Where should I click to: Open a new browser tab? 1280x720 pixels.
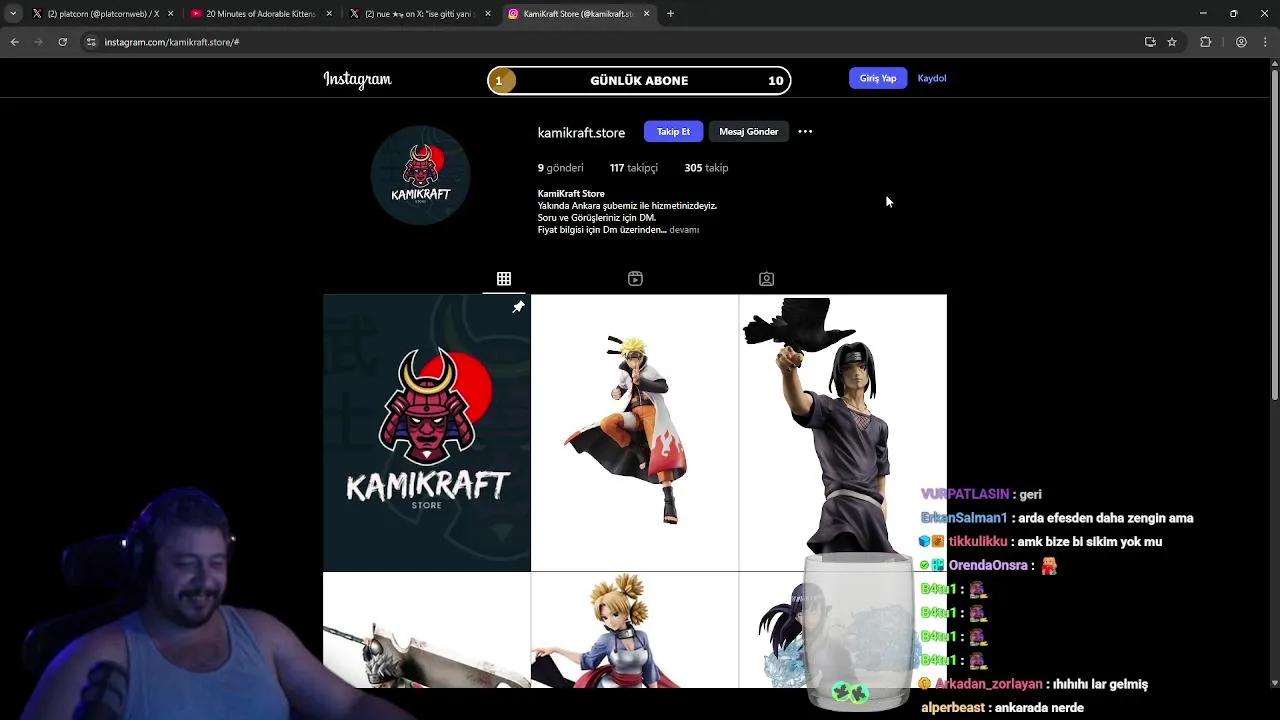(670, 14)
